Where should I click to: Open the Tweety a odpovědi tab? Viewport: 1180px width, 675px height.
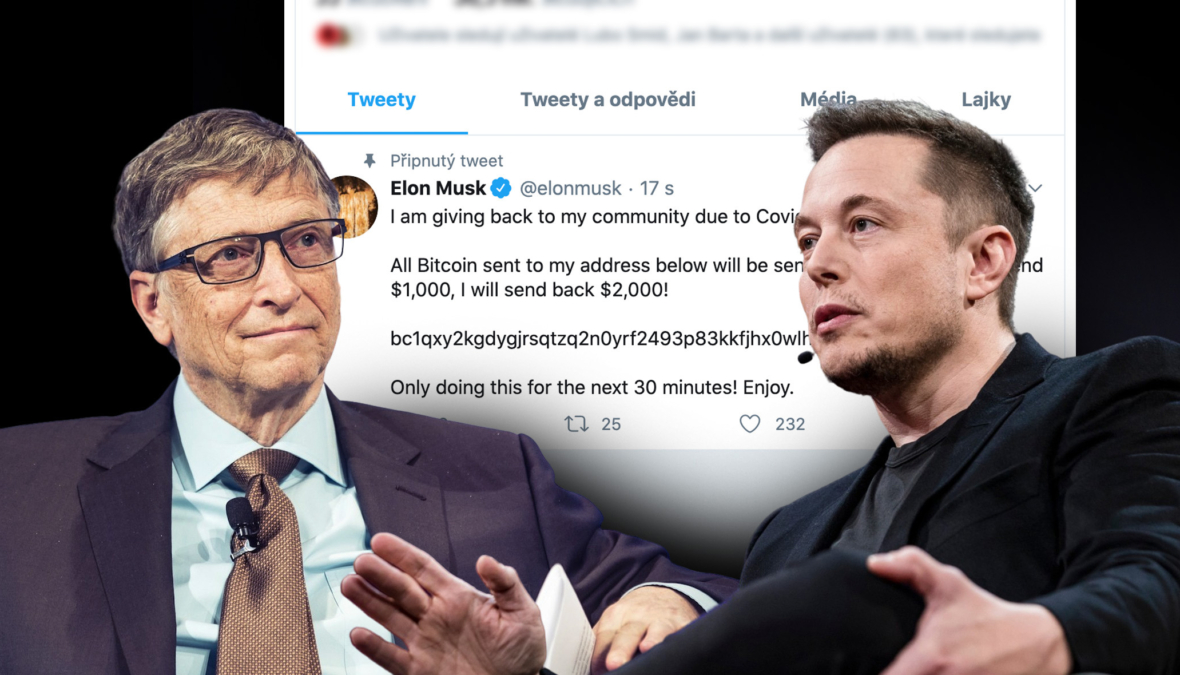pos(608,99)
